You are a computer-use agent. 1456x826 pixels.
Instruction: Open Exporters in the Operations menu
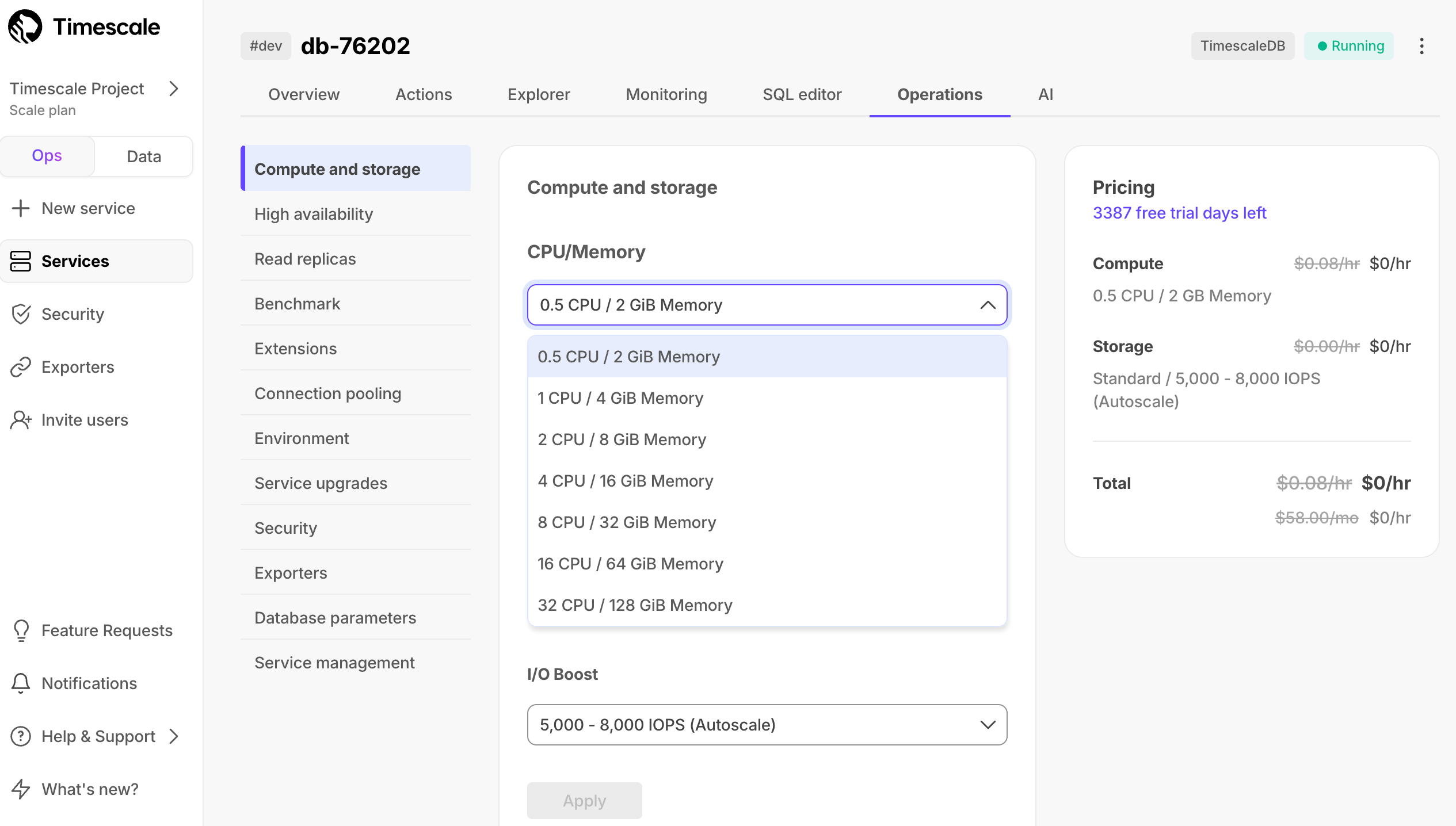(x=356, y=573)
